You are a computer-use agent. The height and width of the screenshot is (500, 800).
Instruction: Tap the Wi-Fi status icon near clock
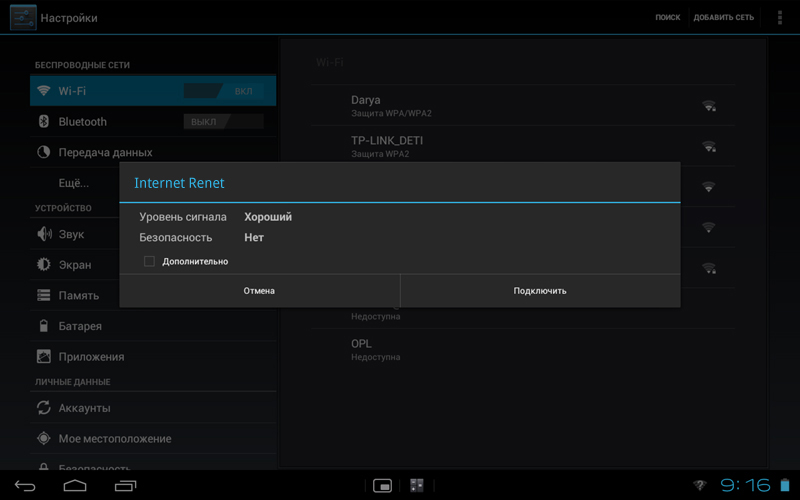coord(701,485)
